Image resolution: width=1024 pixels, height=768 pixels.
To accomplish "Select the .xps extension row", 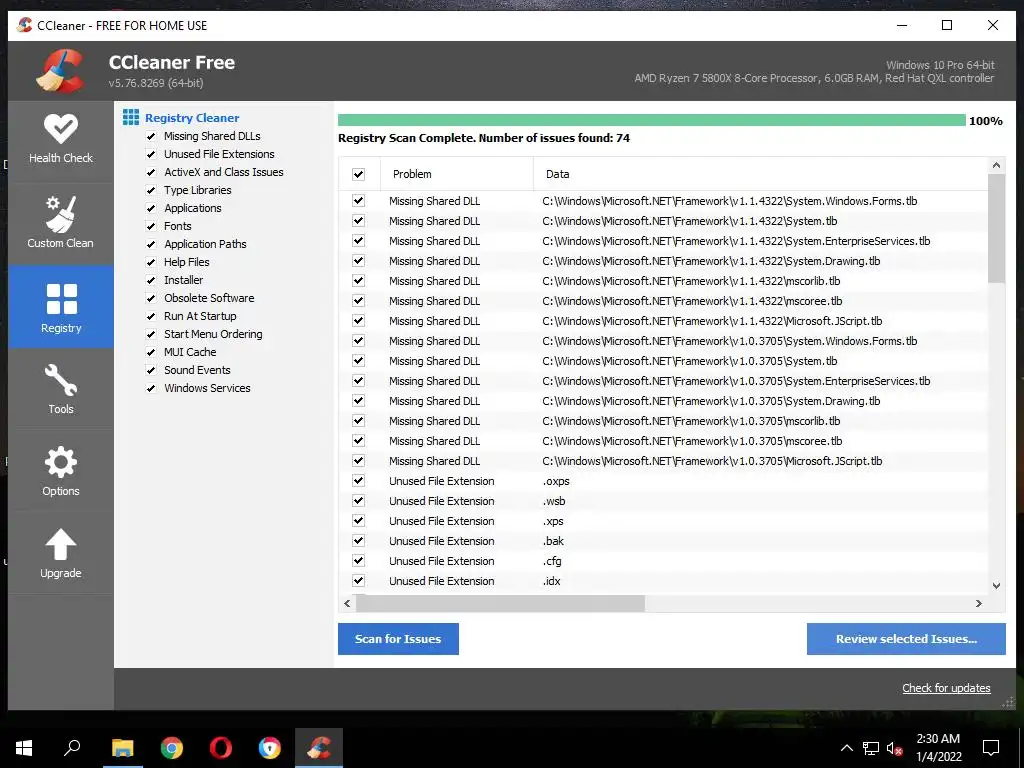I will click(x=663, y=521).
